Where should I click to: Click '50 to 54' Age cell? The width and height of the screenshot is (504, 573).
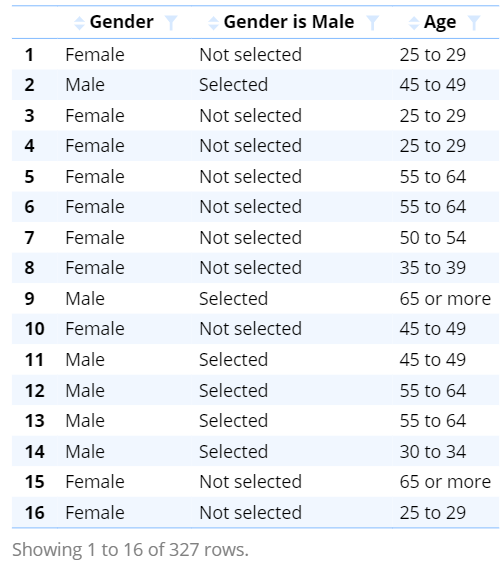pyautogui.click(x=433, y=238)
